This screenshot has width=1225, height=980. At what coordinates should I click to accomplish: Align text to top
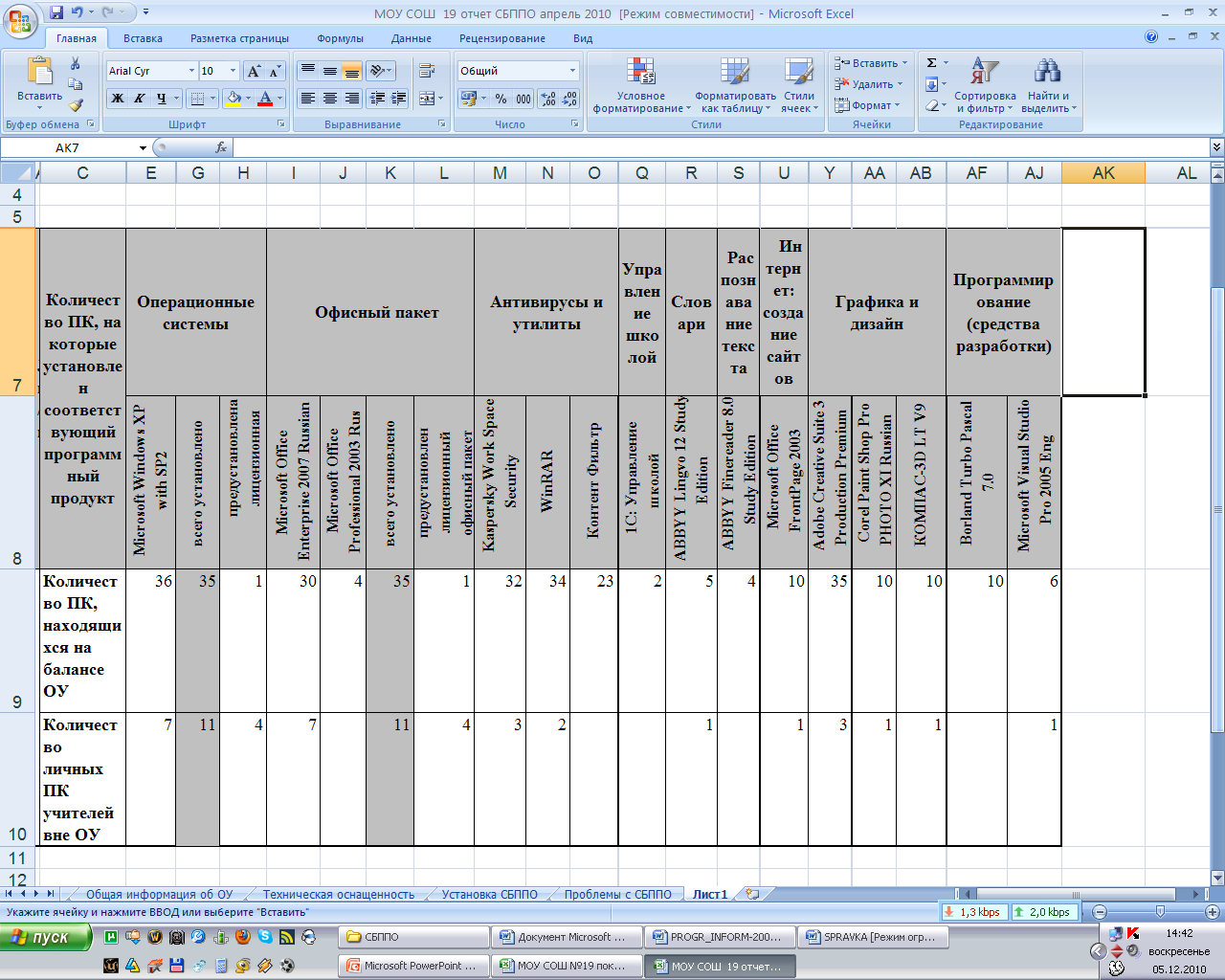[307, 71]
